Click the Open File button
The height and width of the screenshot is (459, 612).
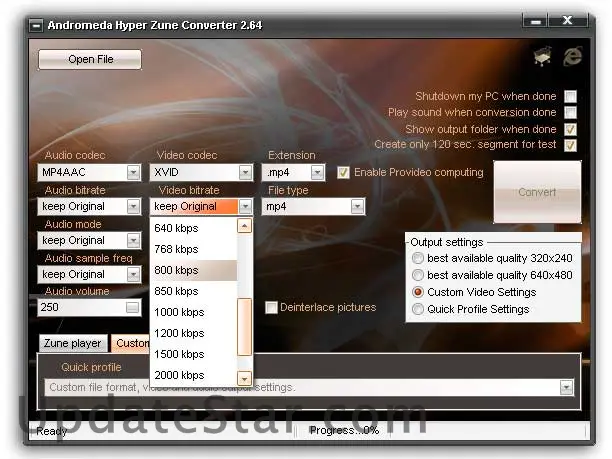coord(90,59)
